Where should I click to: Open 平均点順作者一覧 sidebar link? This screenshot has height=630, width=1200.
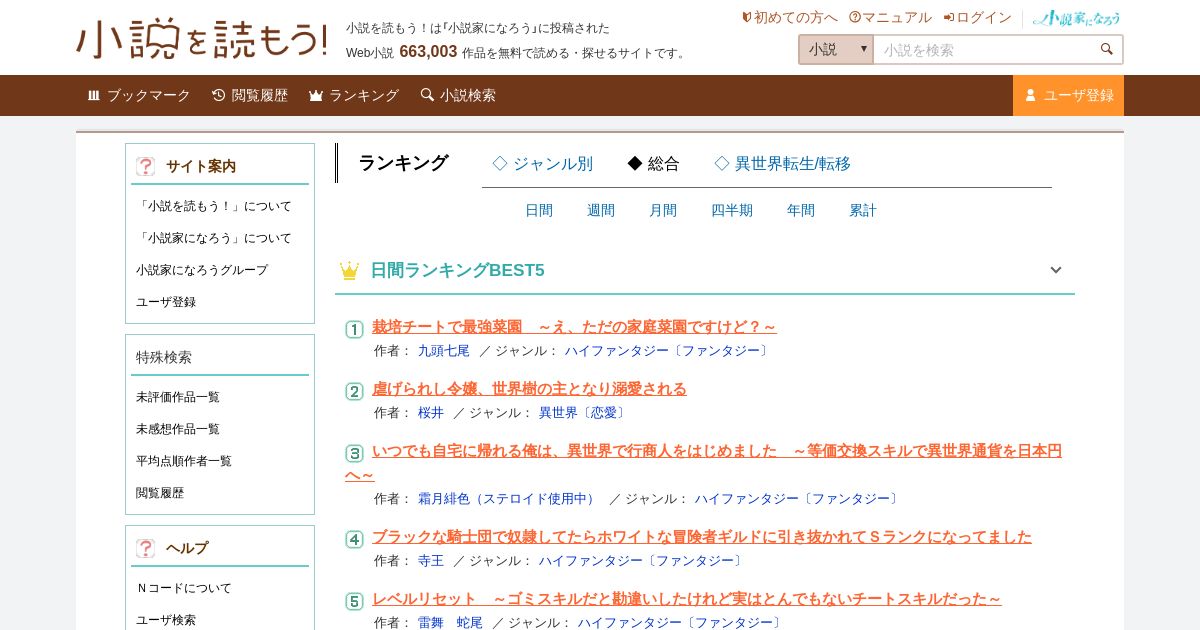click(x=184, y=461)
